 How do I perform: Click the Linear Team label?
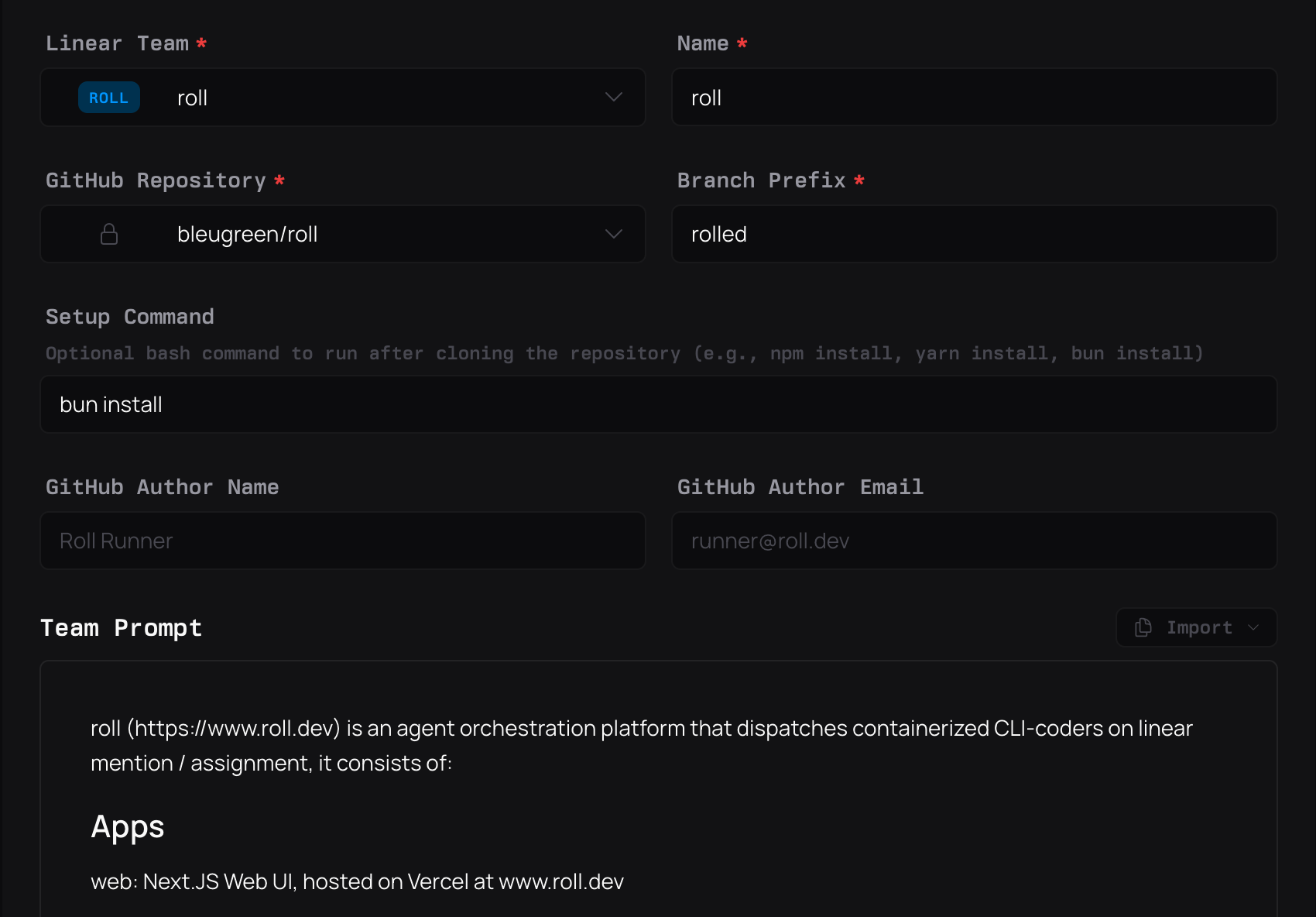(x=117, y=43)
